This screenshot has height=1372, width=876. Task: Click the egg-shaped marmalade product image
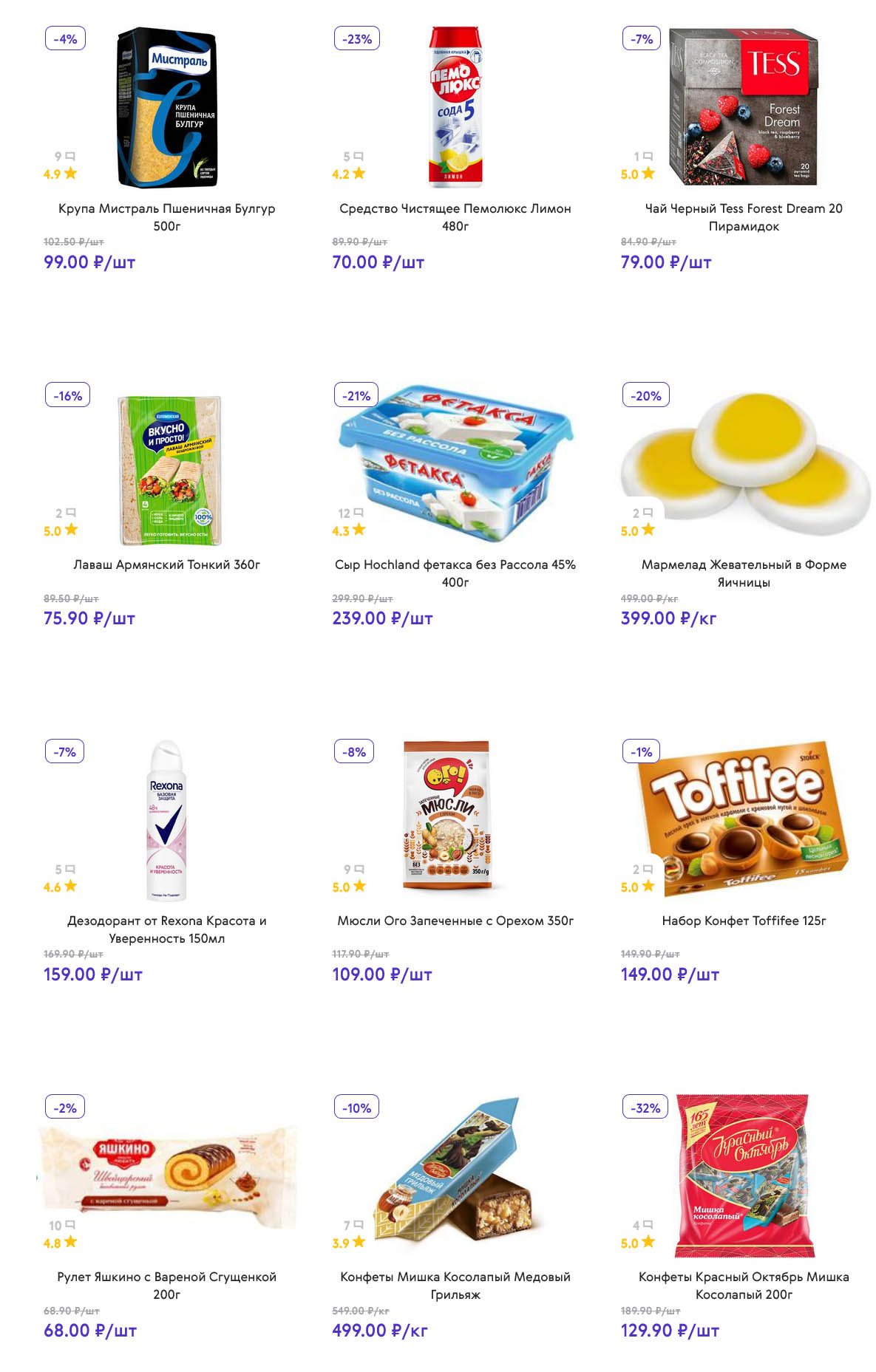745,458
